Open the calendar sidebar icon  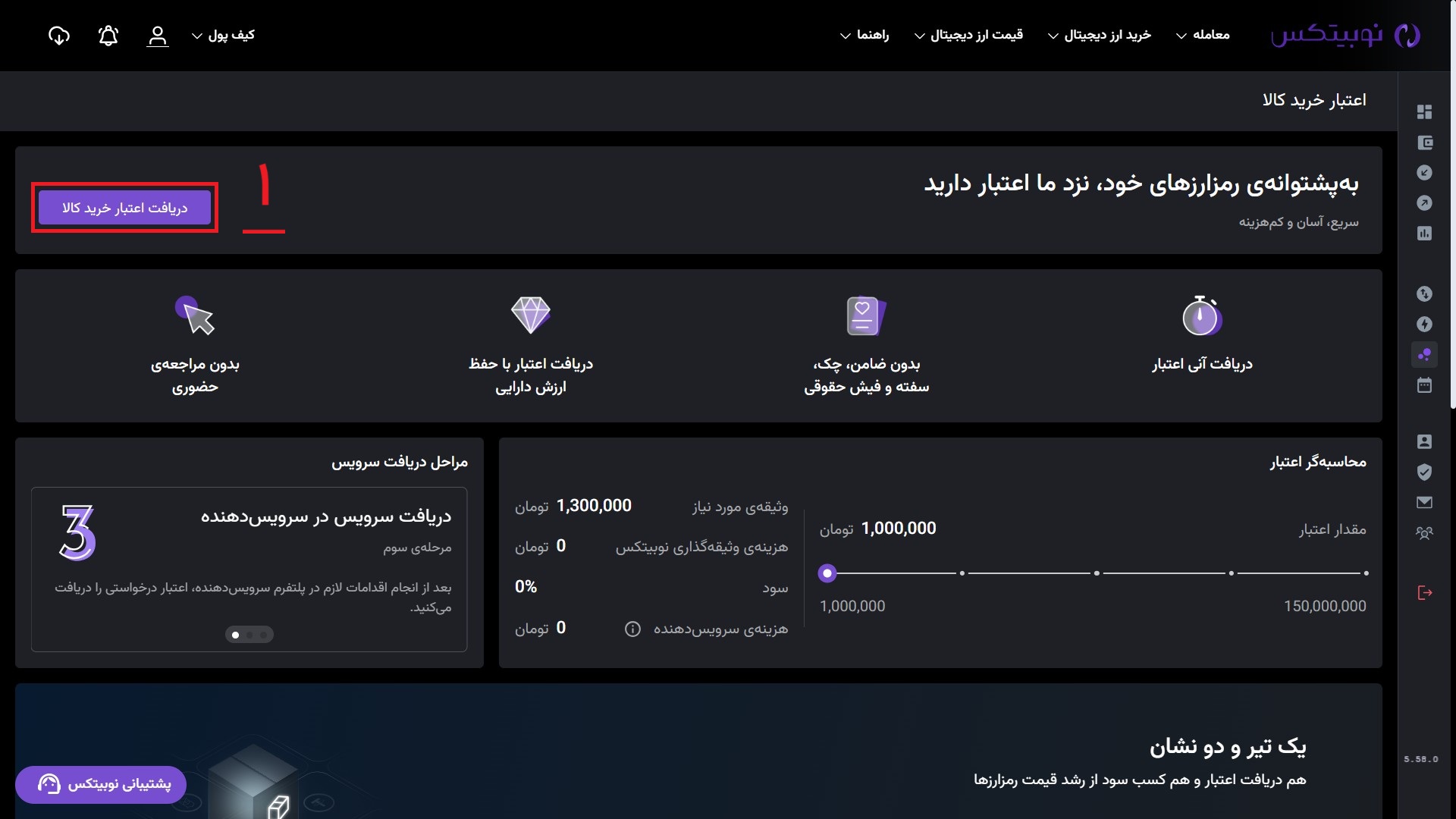pos(1424,385)
